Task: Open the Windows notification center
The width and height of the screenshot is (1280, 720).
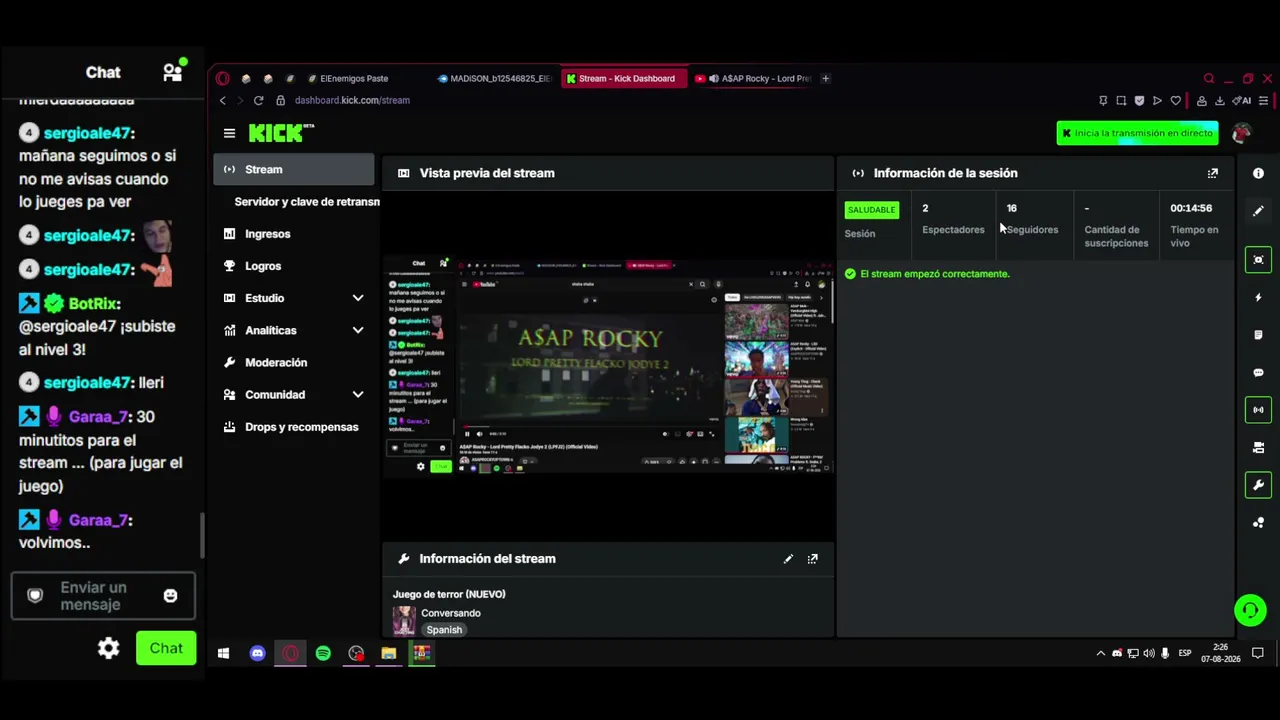Action: (x=1258, y=653)
